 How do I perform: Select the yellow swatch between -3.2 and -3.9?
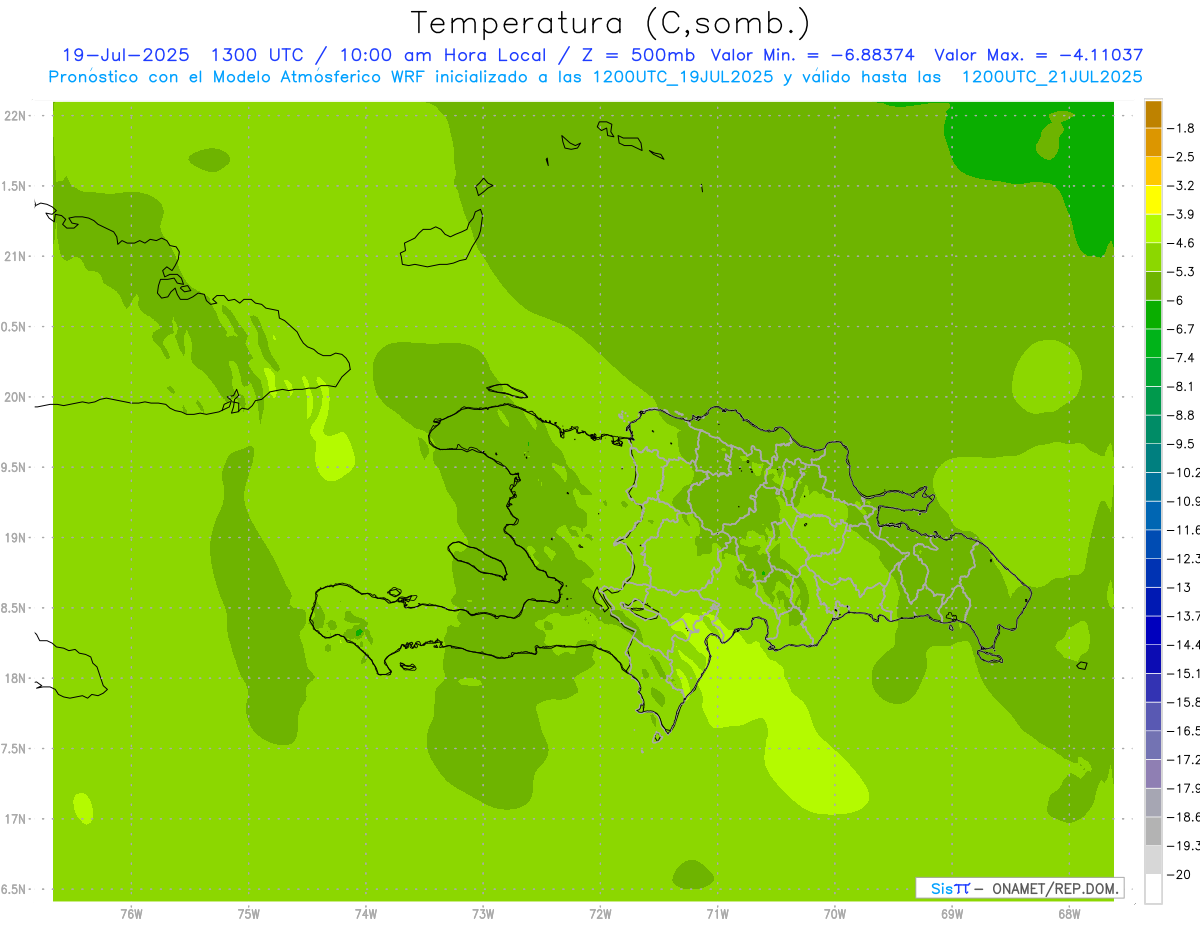click(x=1153, y=200)
